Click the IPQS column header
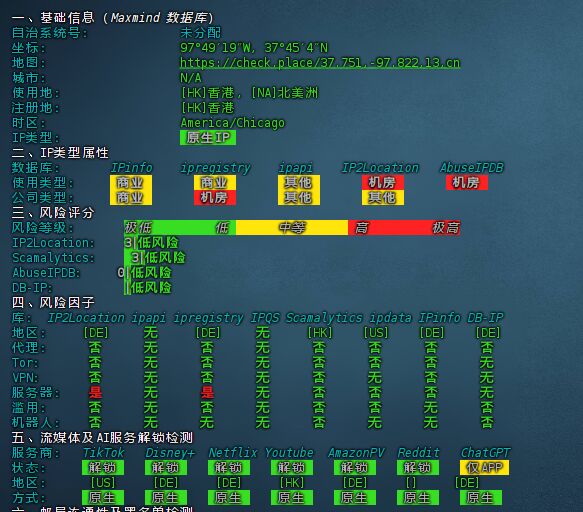 (x=265, y=318)
